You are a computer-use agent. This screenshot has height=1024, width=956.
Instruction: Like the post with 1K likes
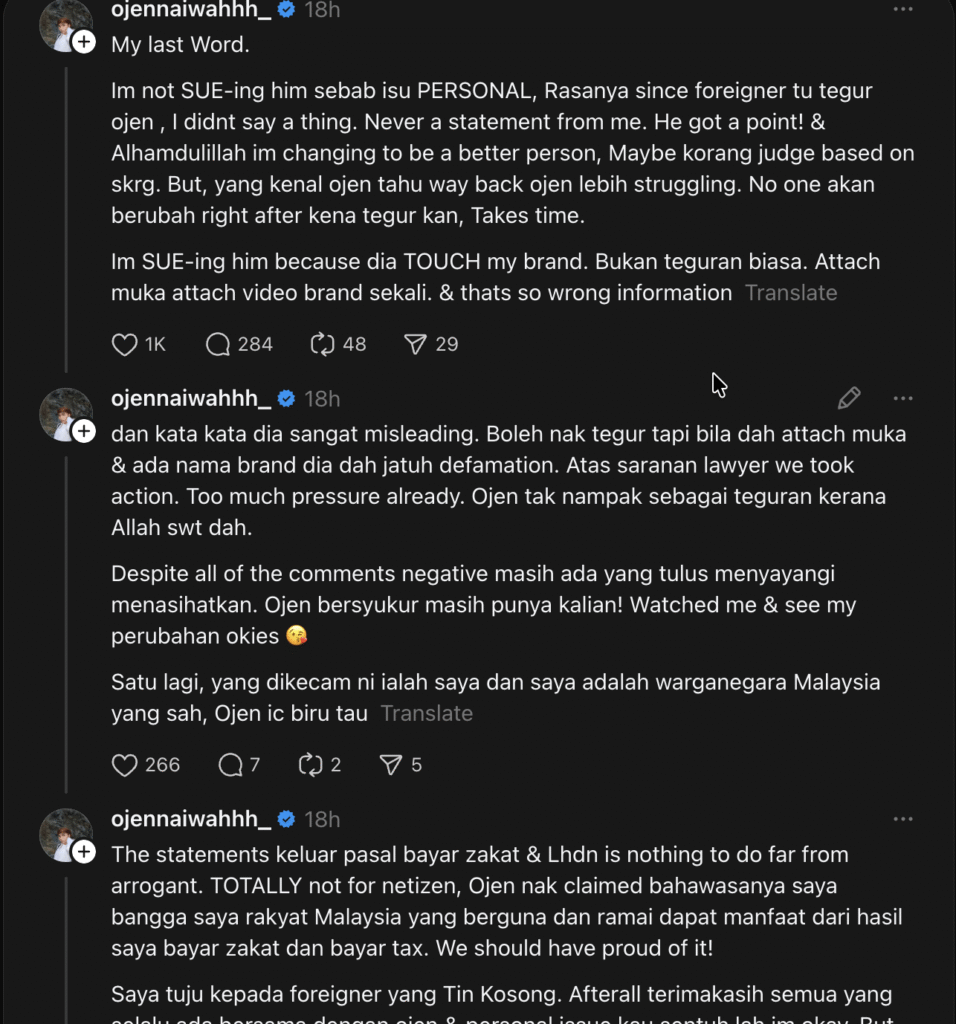click(125, 345)
